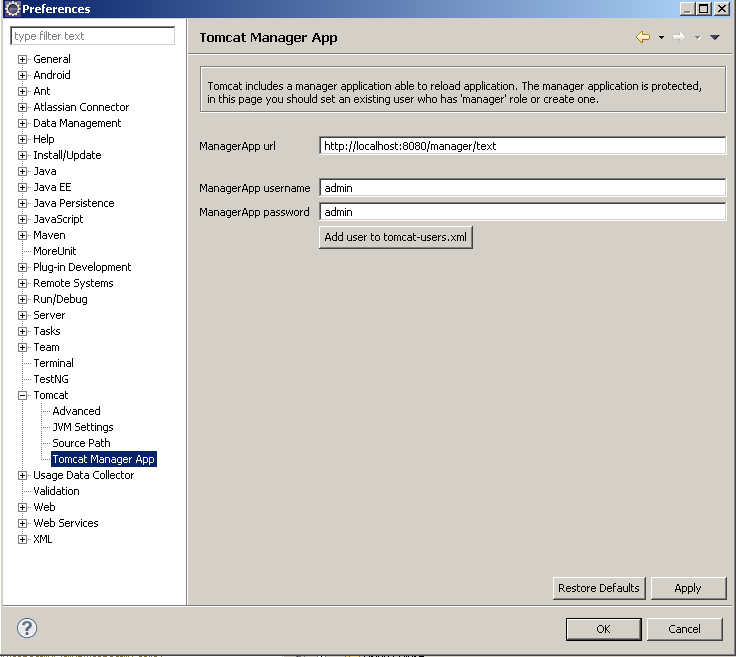Open the help question mark icon
The width and height of the screenshot is (736, 657).
27,628
